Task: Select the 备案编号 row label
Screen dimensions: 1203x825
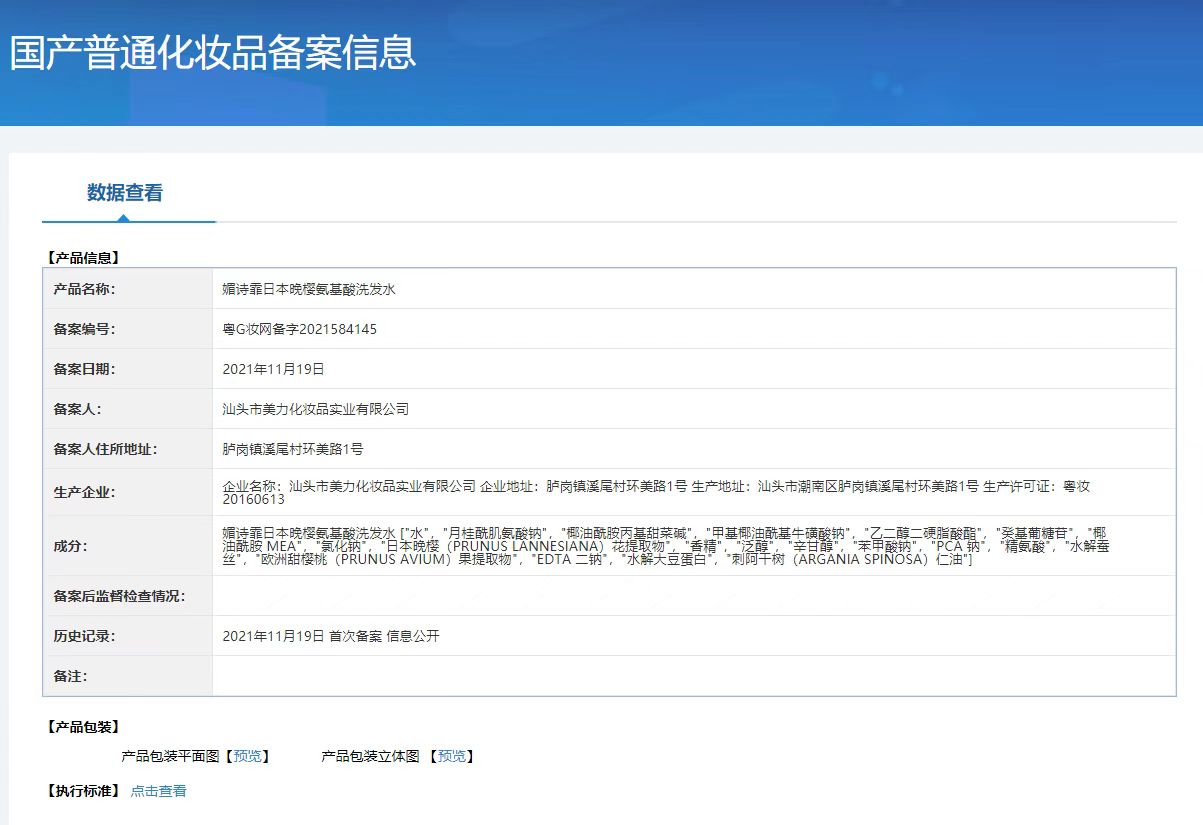Action: 85,329
